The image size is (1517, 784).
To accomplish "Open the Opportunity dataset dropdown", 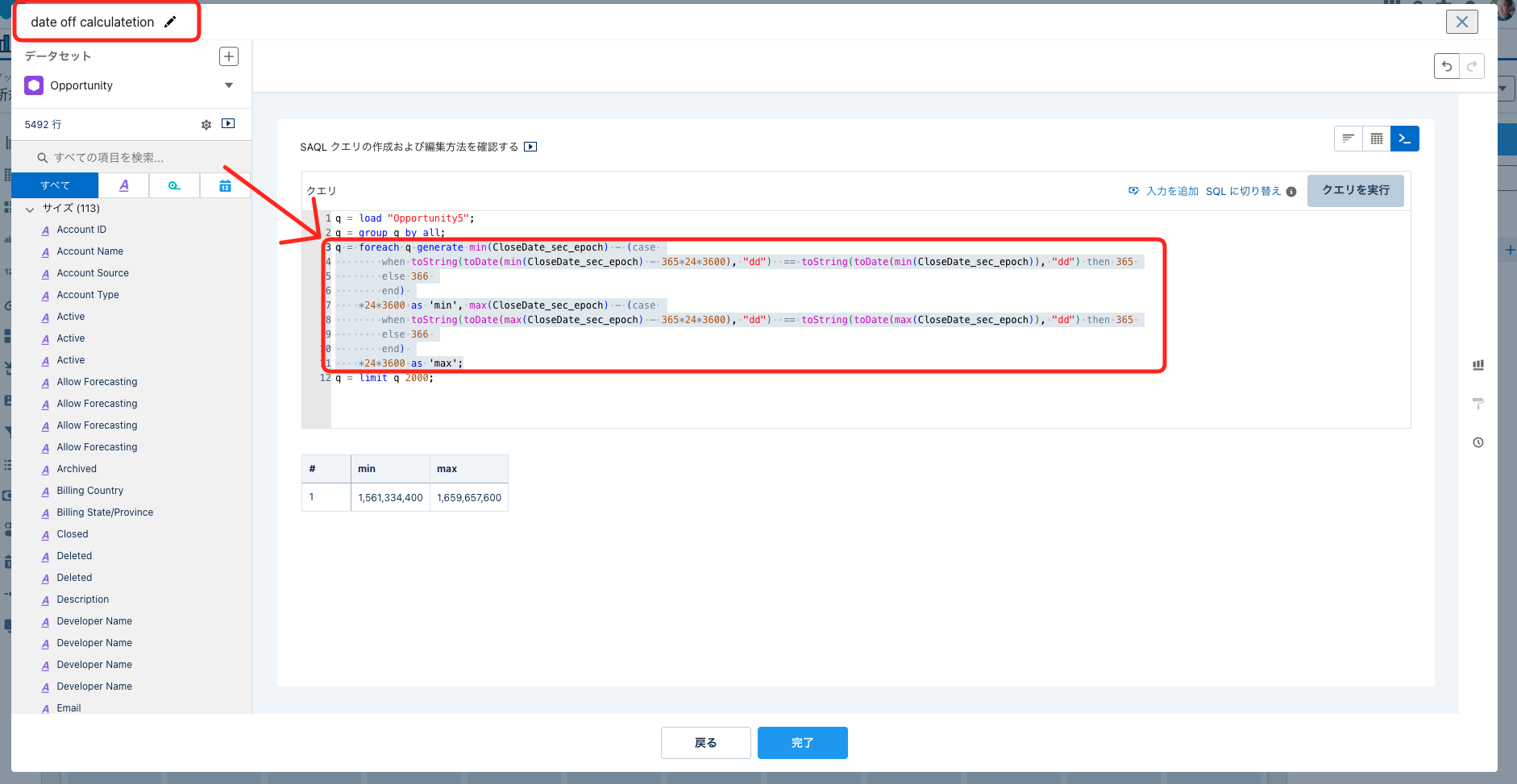I will [x=229, y=85].
